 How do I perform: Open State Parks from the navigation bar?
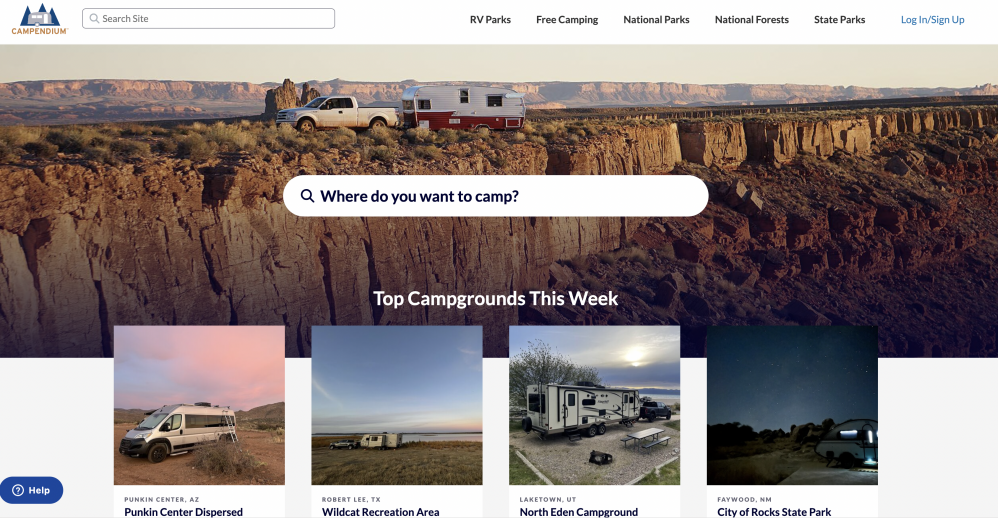840,20
